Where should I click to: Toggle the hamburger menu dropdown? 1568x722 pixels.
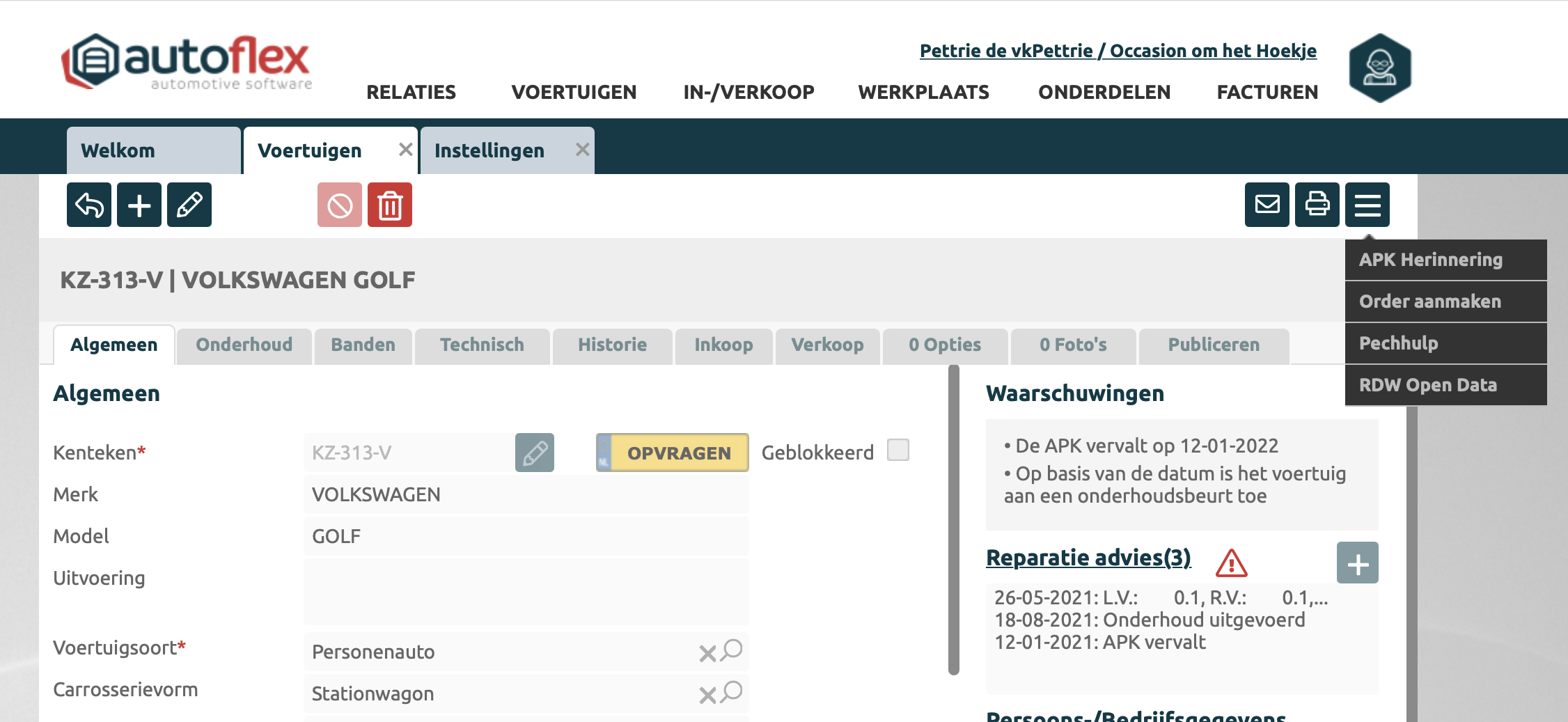pos(1367,205)
